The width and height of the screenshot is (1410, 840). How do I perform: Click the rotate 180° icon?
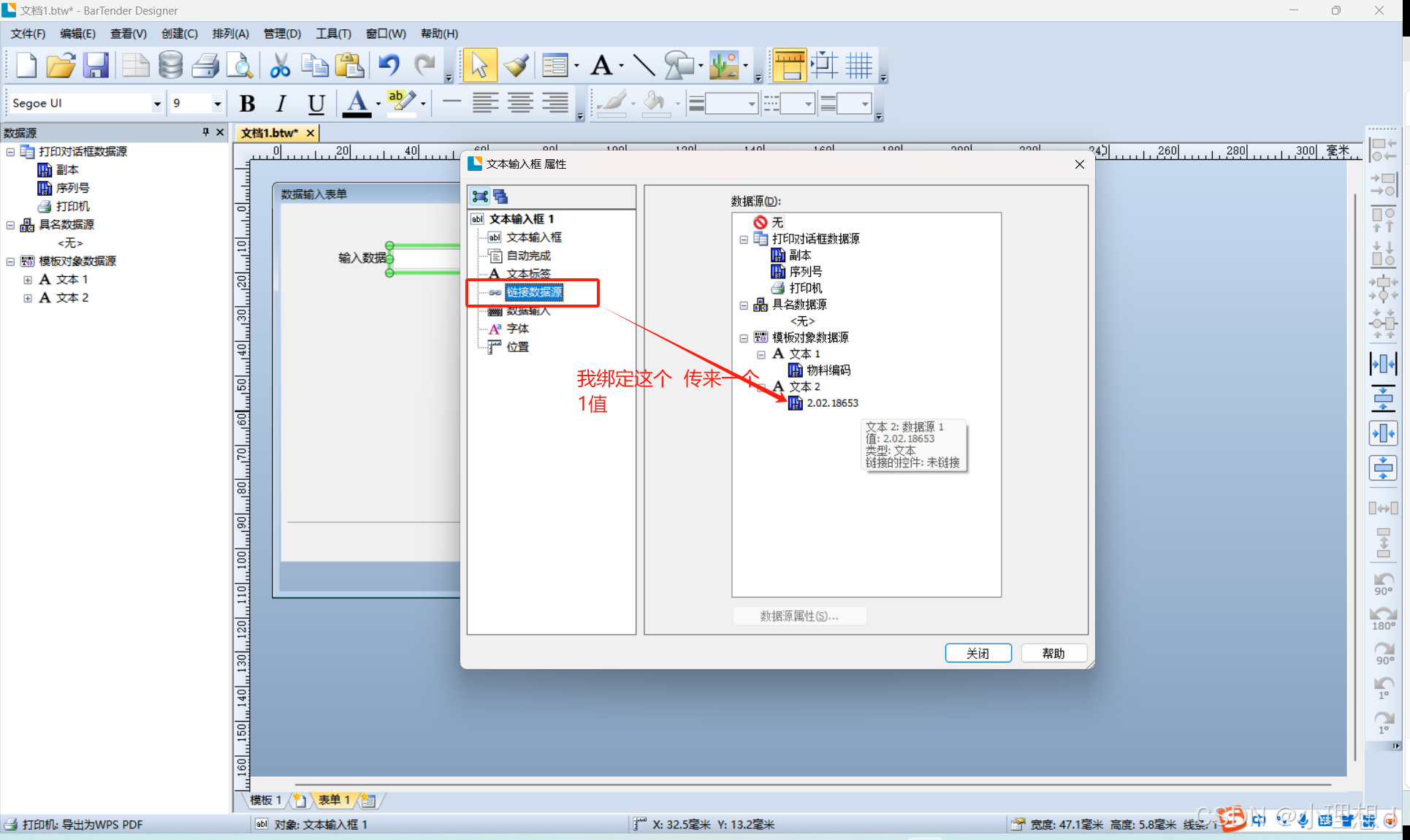[x=1383, y=618]
